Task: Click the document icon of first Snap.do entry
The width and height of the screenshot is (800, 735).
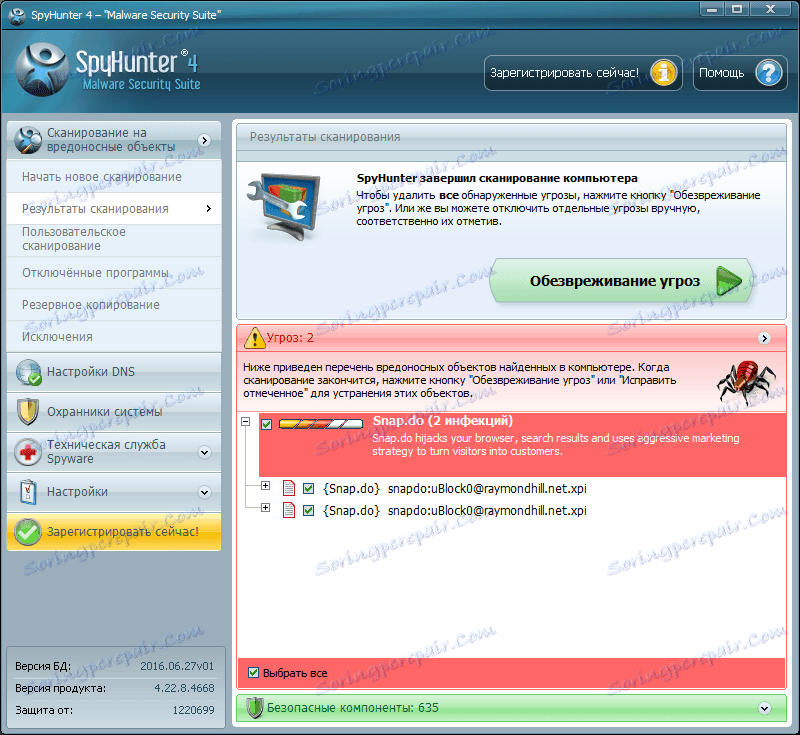Action: click(x=289, y=489)
